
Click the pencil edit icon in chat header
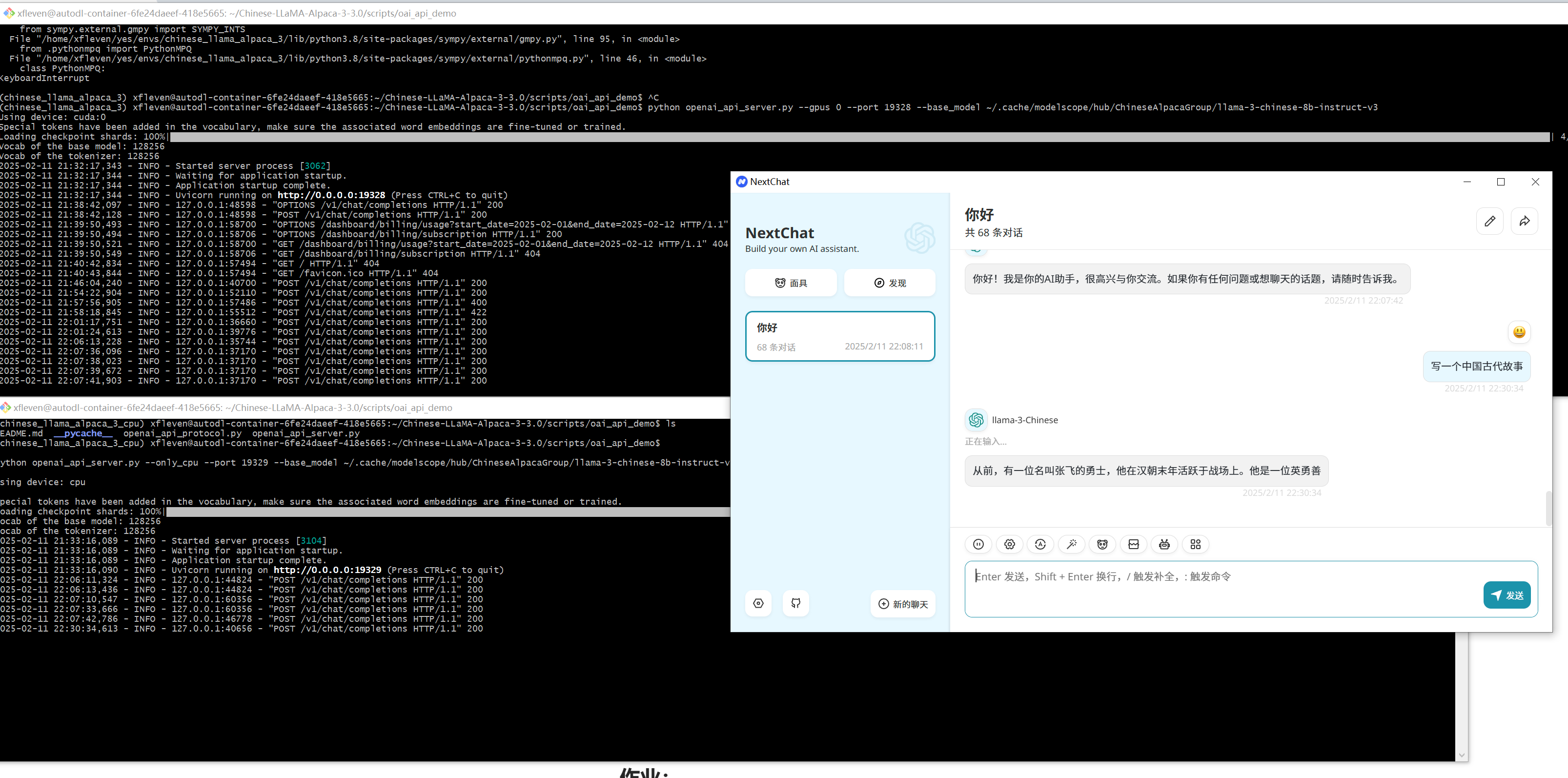[1489, 221]
